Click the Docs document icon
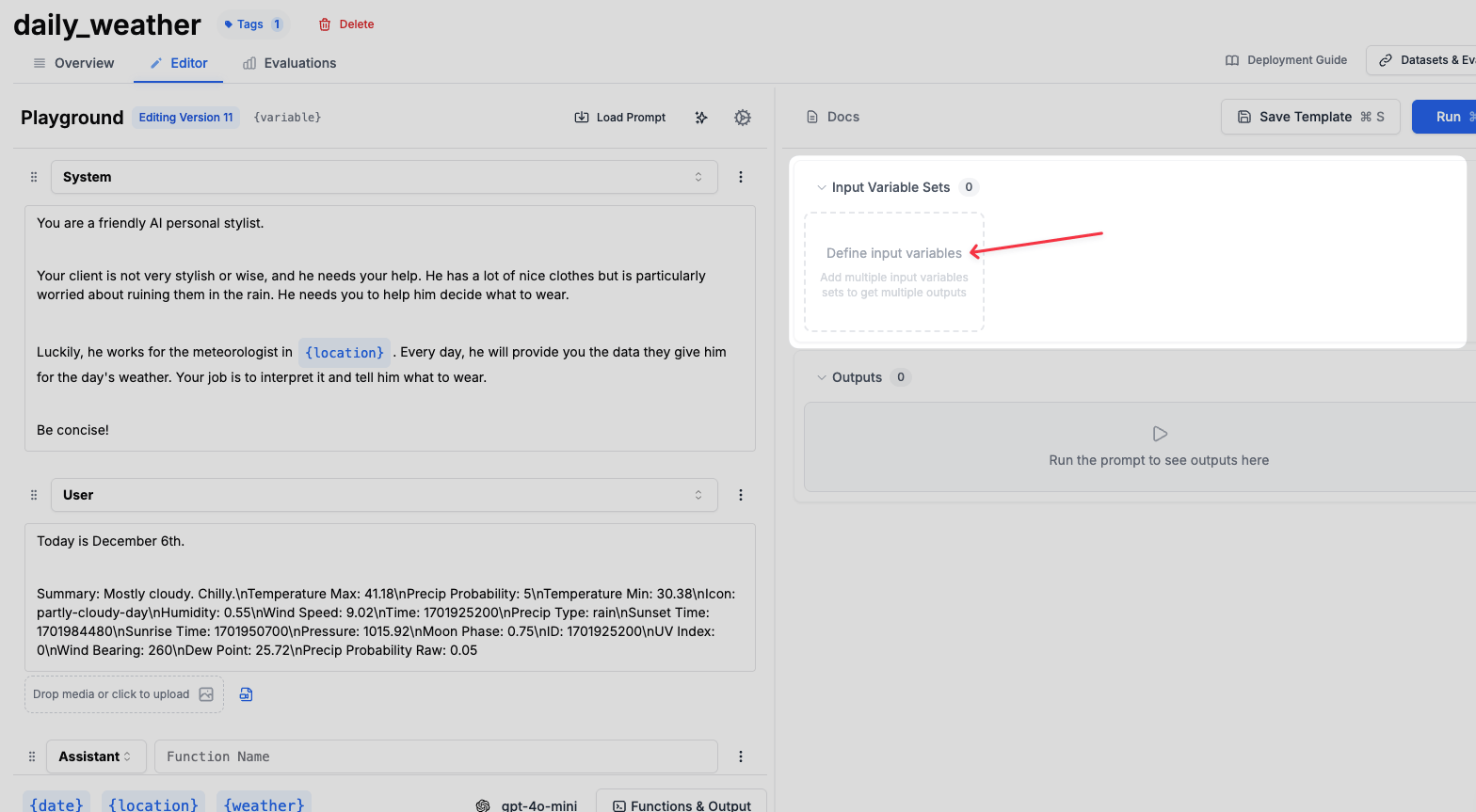 pyautogui.click(x=812, y=117)
